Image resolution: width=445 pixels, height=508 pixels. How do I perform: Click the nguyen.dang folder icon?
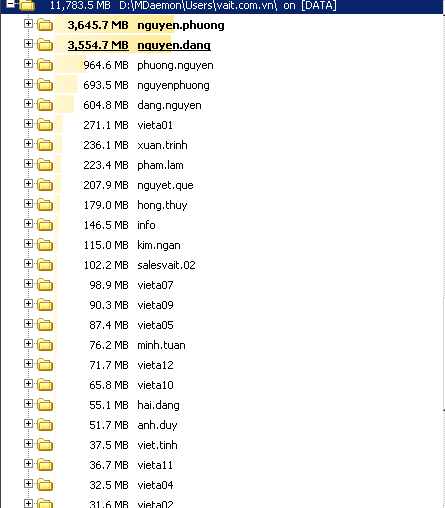coord(45,45)
